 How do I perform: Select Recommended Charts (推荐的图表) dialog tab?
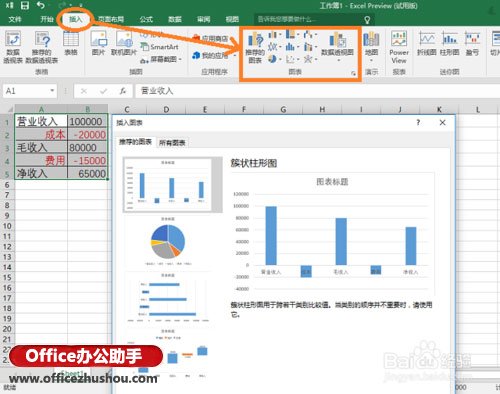[x=135, y=142]
